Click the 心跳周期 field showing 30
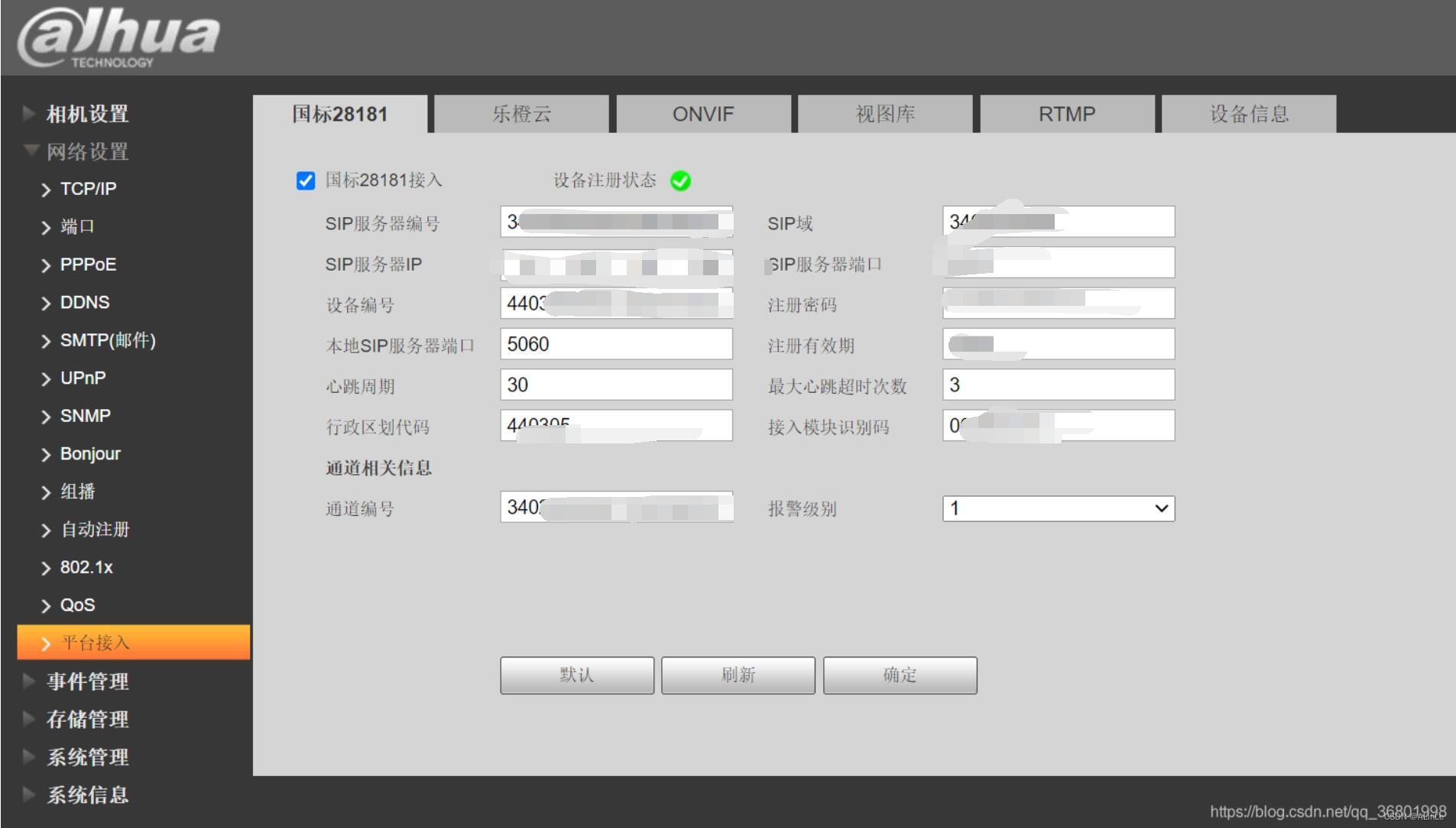This screenshot has height=828, width=1456. click(x=617, y=385)
